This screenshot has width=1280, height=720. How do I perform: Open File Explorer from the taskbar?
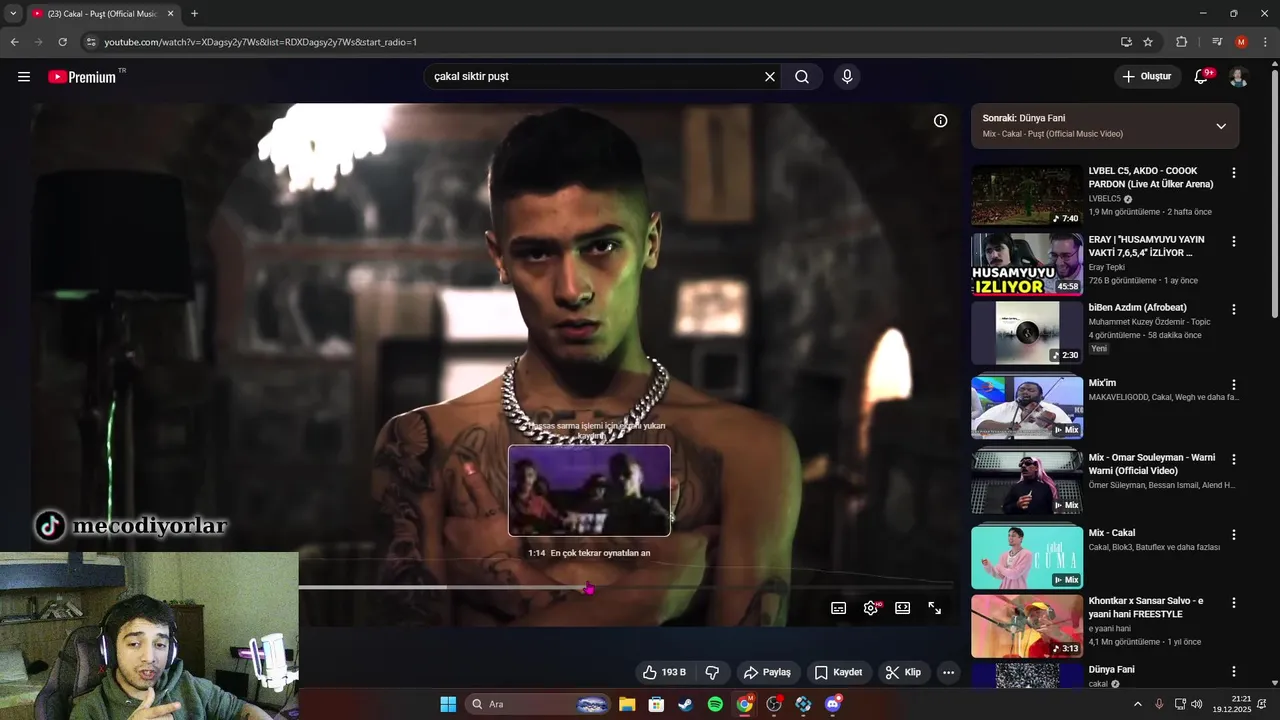point(627,704)
